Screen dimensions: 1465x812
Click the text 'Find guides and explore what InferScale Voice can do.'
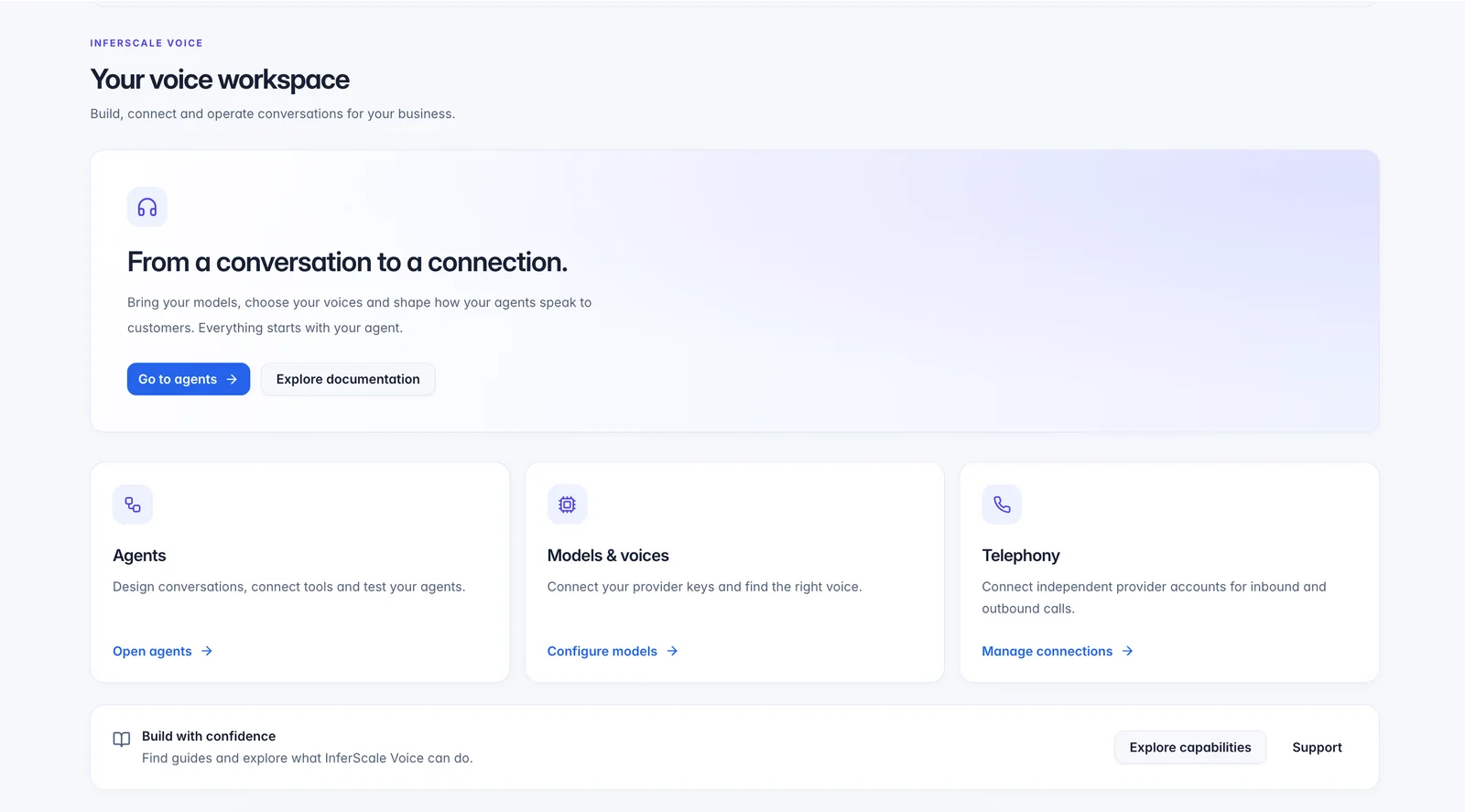pyautogui.click(x=308, y=758)
